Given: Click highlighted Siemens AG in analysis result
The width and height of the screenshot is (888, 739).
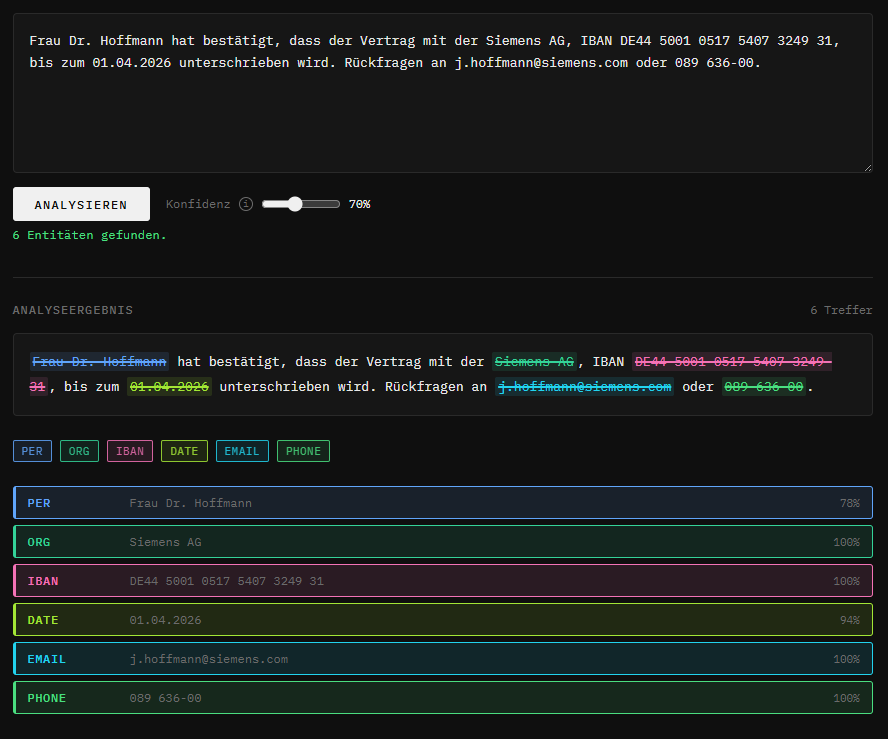Looking at the screenshot, I should coord(534,361).
